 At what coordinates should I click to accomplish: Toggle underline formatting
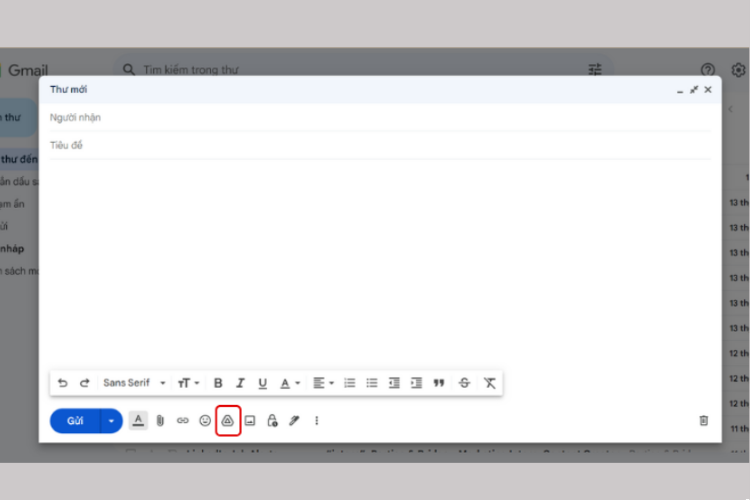tap(263, 383)
